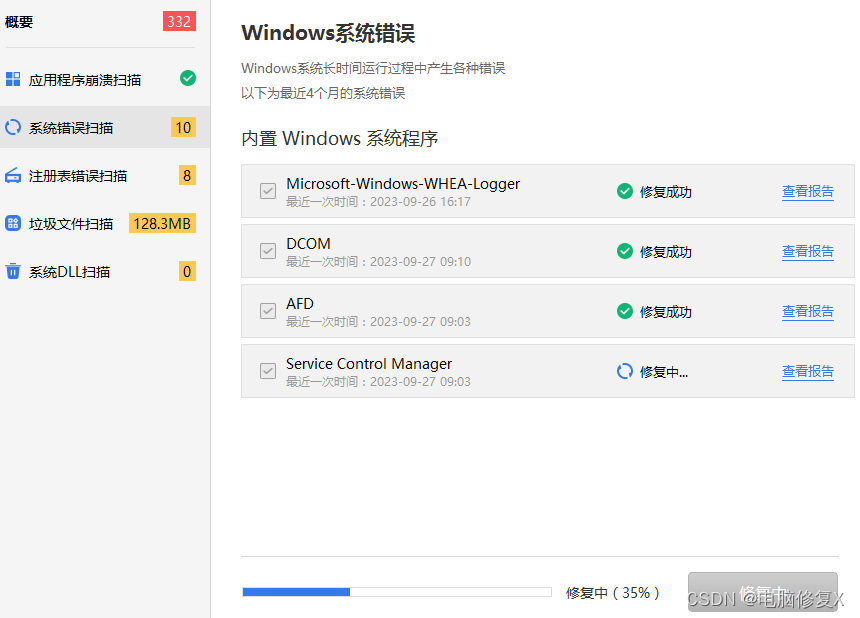Click green success icon in DCOM row
This screenshot has height=618, width=860.
tap(625, 251)
